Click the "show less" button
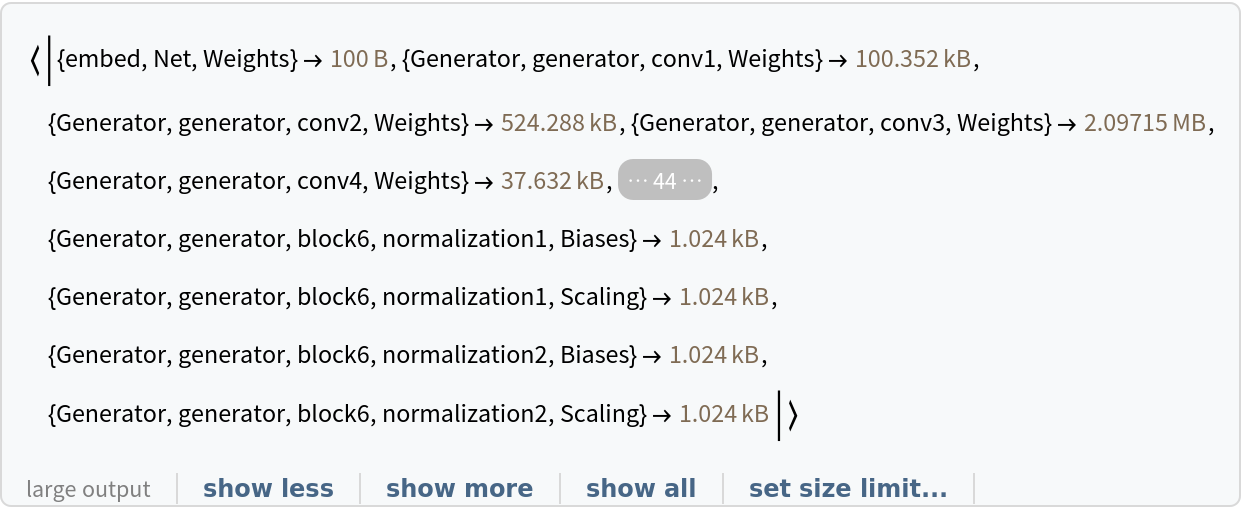Viewport: 1242px width, 508px height. (268, 489)
